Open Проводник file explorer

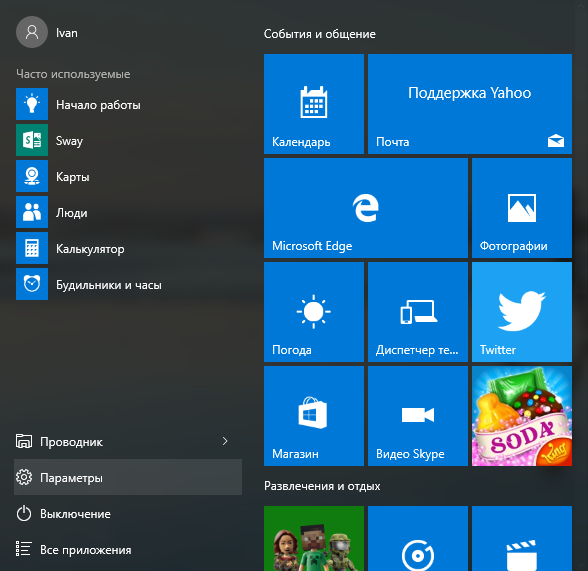(128, 441)
